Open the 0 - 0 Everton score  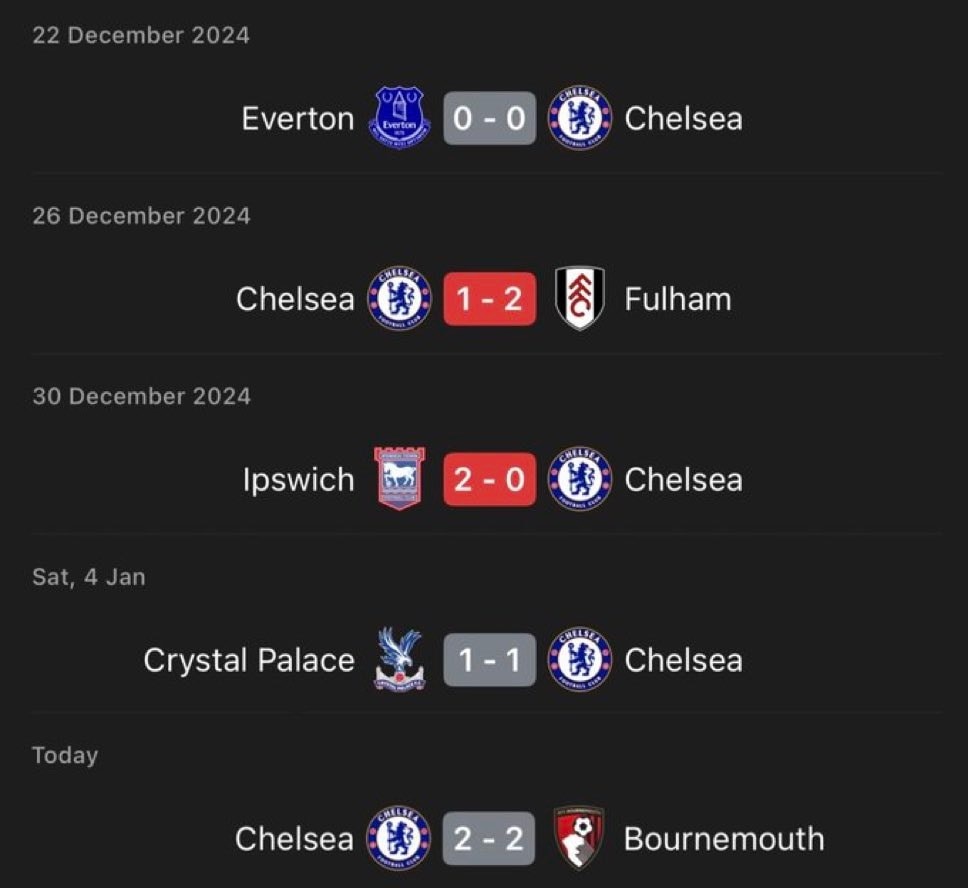[490, 119]
